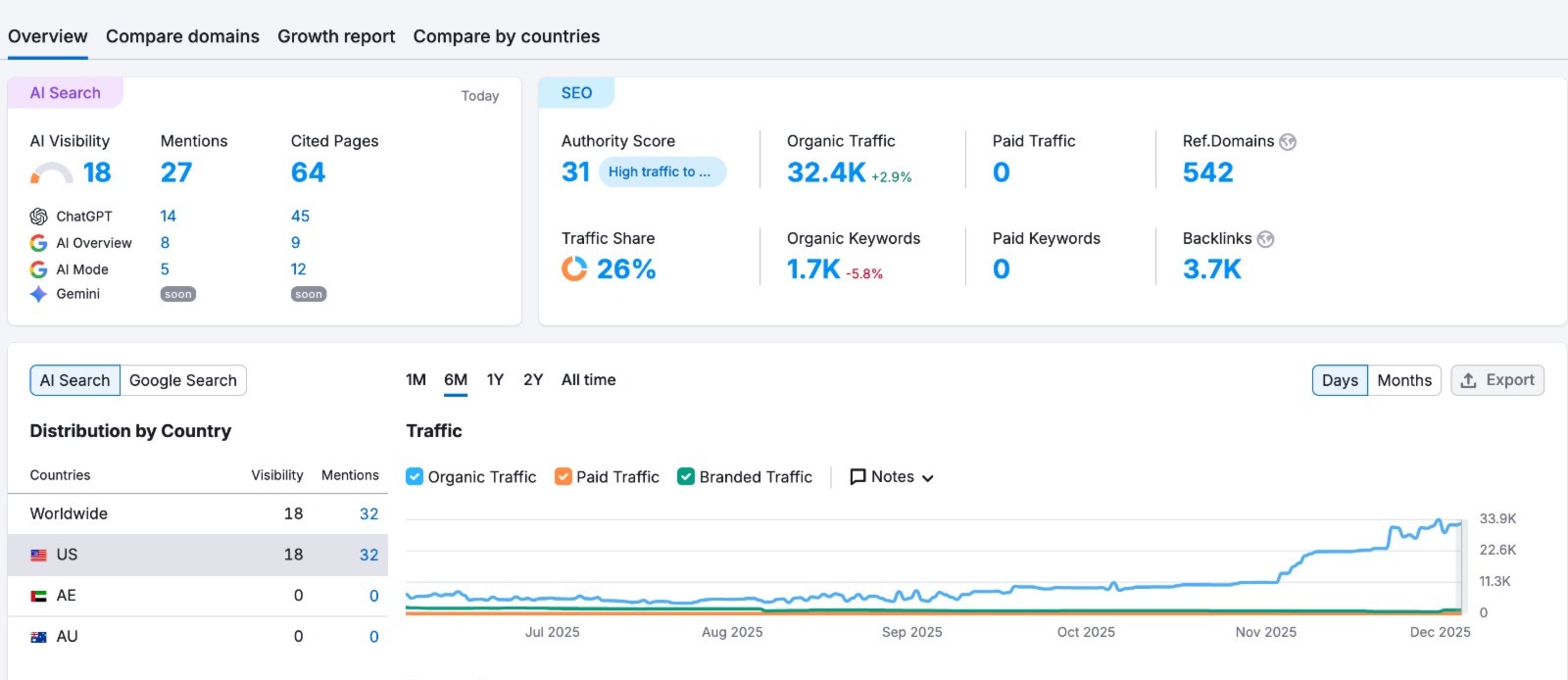The width and height of the screenshot is (1568, 680).
Task: Open the AI Visibility 18 value
Action: point(97,172)
